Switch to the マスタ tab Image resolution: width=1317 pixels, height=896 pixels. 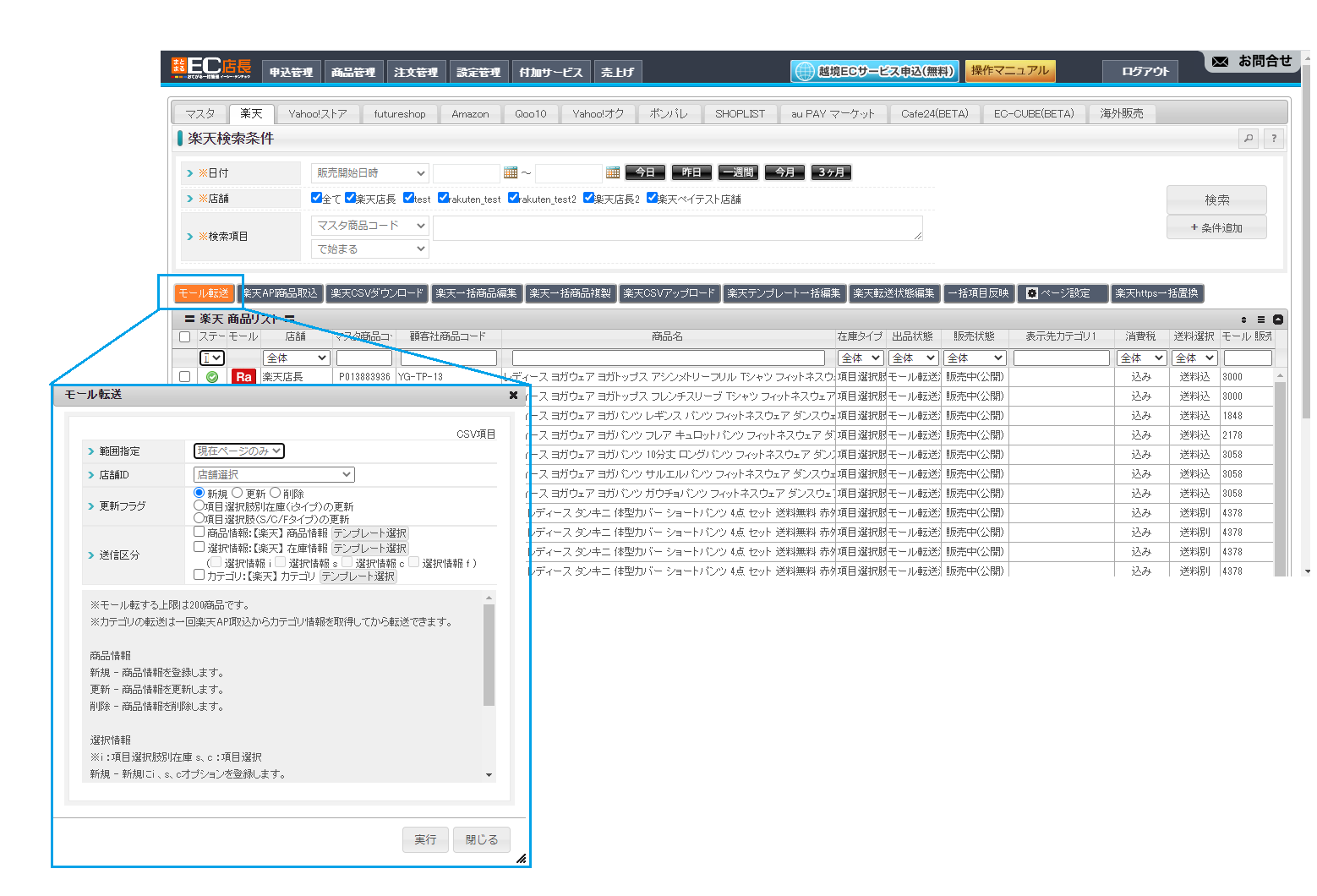pos(200,113)
